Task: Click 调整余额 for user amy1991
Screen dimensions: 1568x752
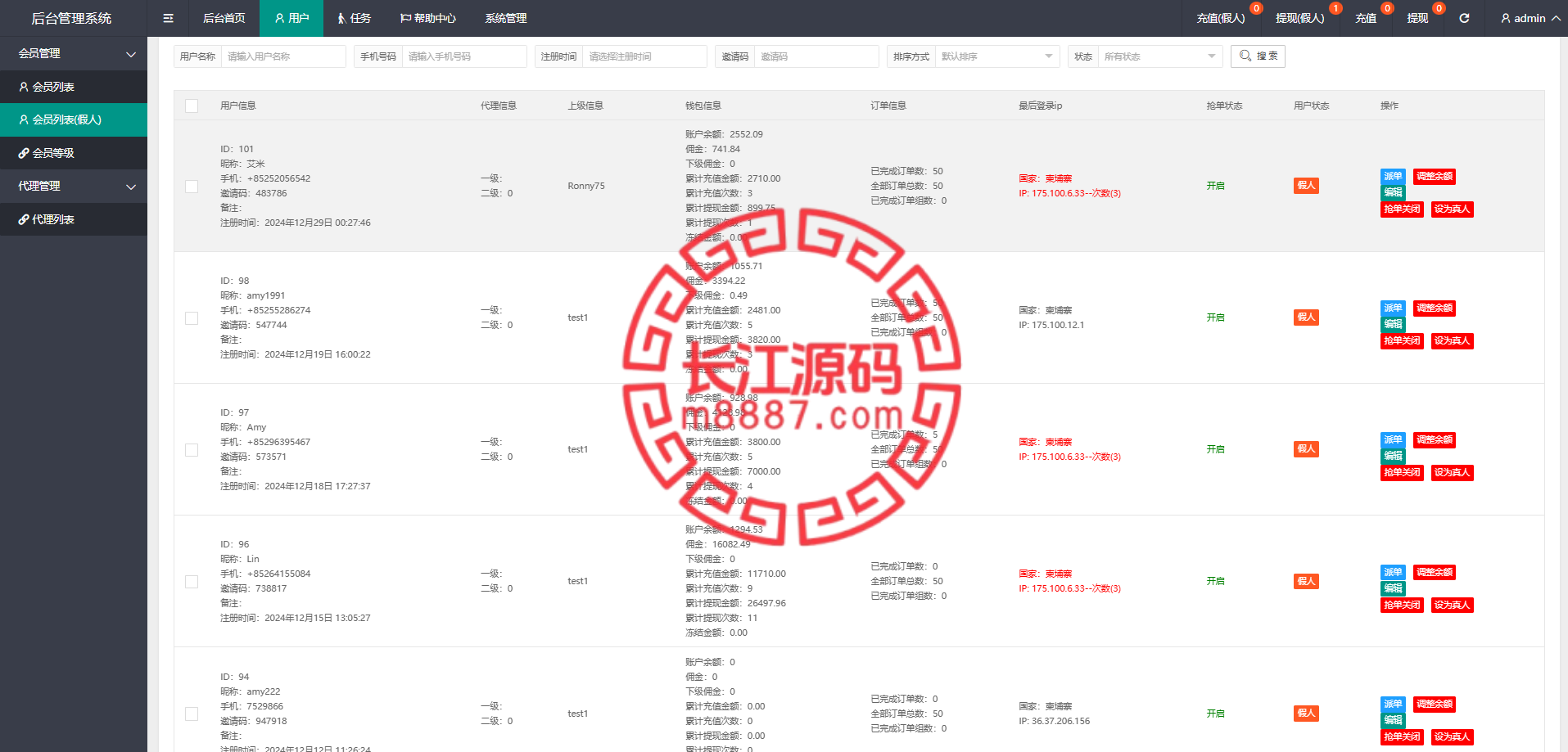Action: 1435,308
